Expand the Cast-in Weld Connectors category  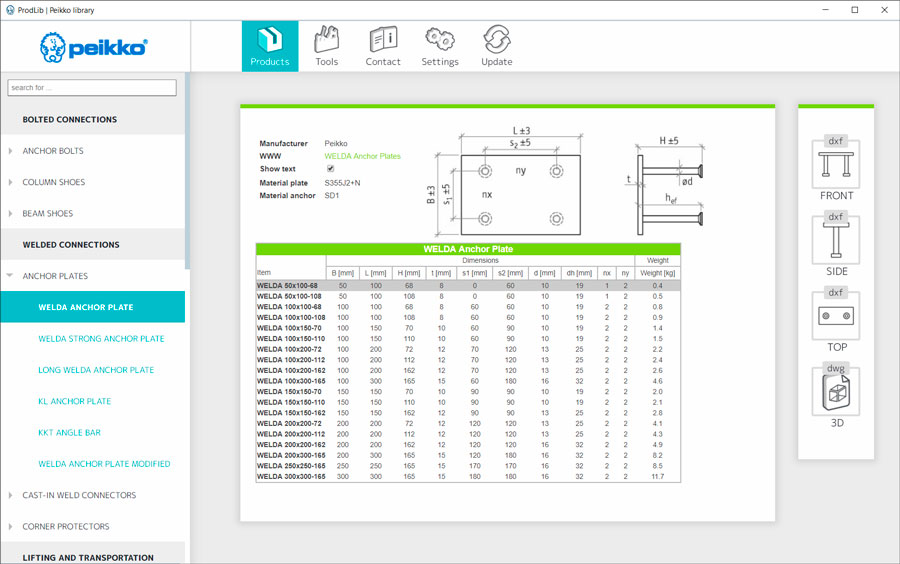pyautogui.click(x=11, y=495)
